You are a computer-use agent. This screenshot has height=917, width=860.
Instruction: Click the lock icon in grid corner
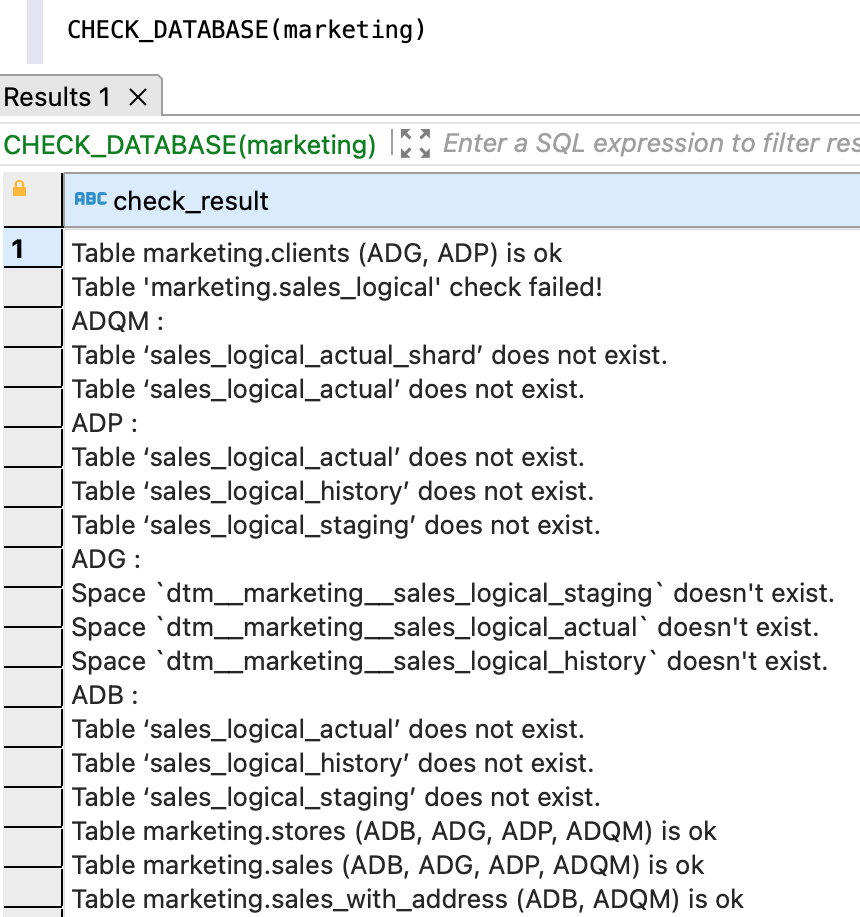click(19, 190)
